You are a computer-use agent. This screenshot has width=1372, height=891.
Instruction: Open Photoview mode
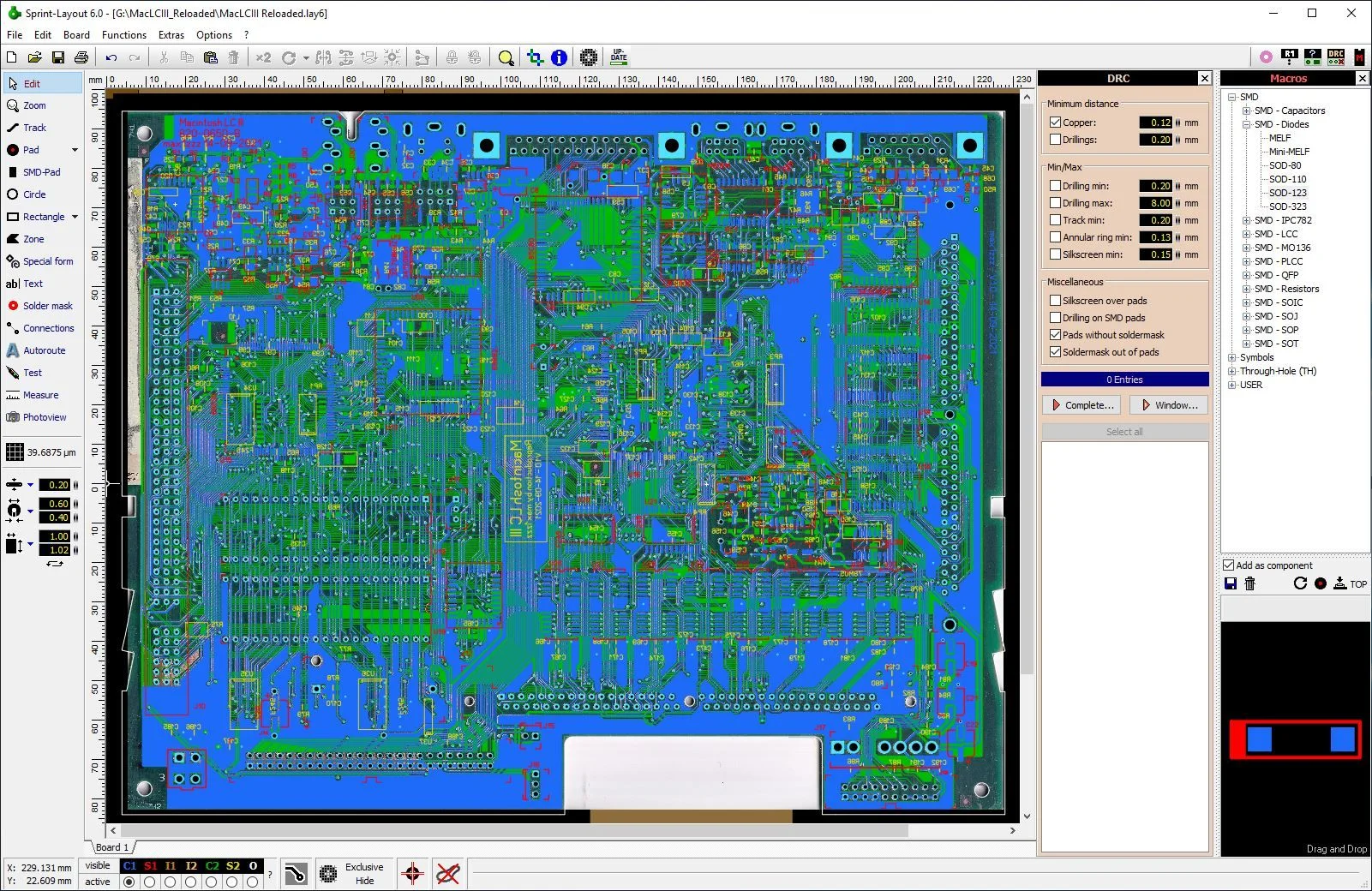point(44,417)
